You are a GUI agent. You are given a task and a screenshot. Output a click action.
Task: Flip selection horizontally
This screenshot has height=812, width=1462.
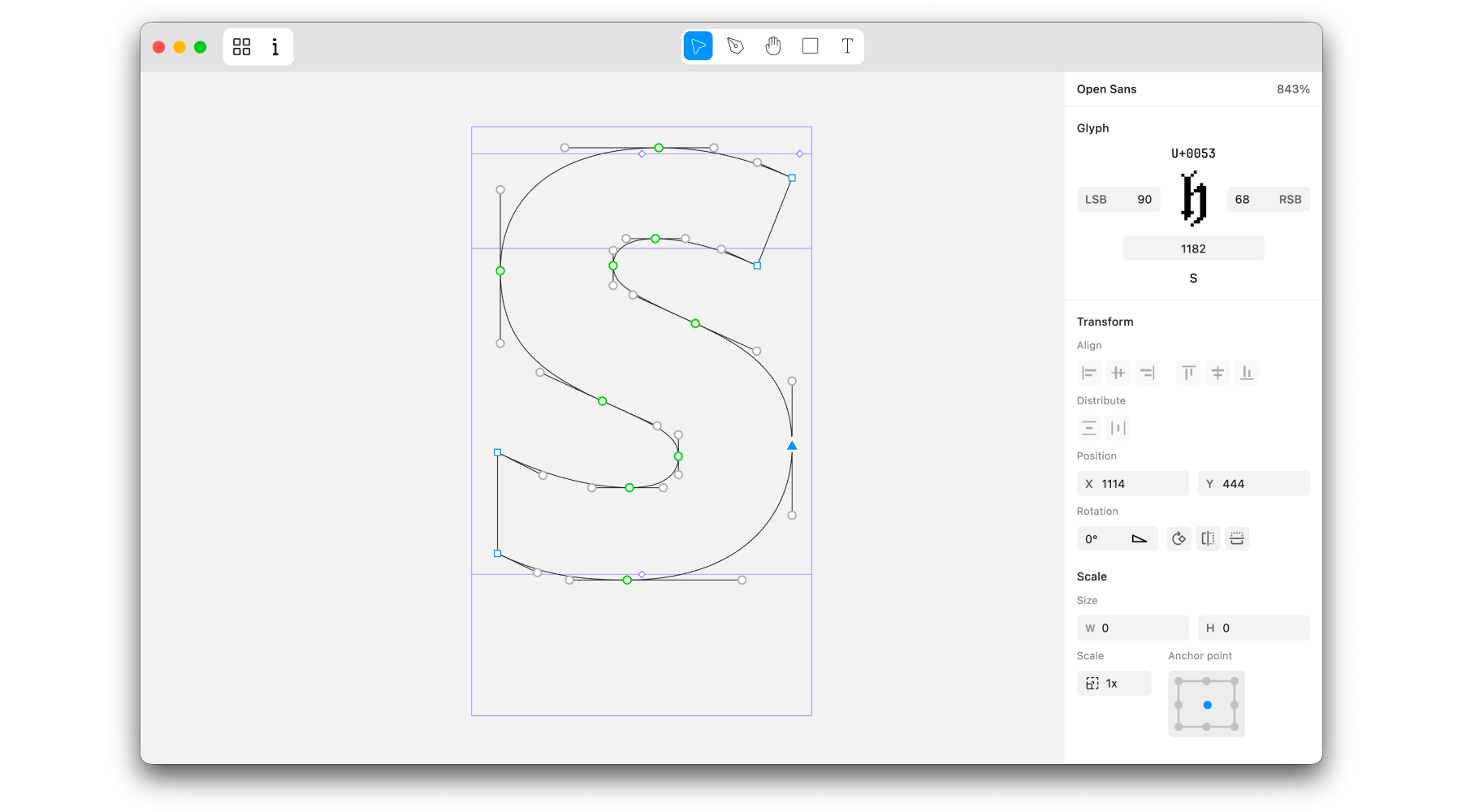tap(1208, 538)
